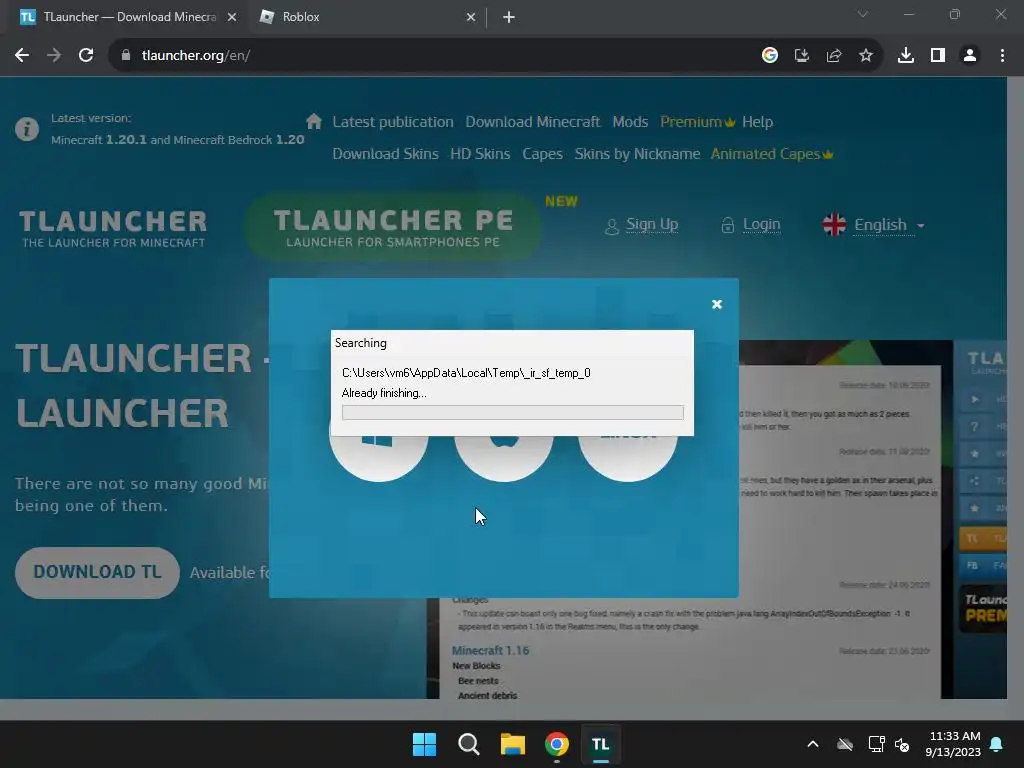Screen dimensions: 1024x768
Task: Close the download popup with X
Action: pyautogui.click(x=716, y=304)
